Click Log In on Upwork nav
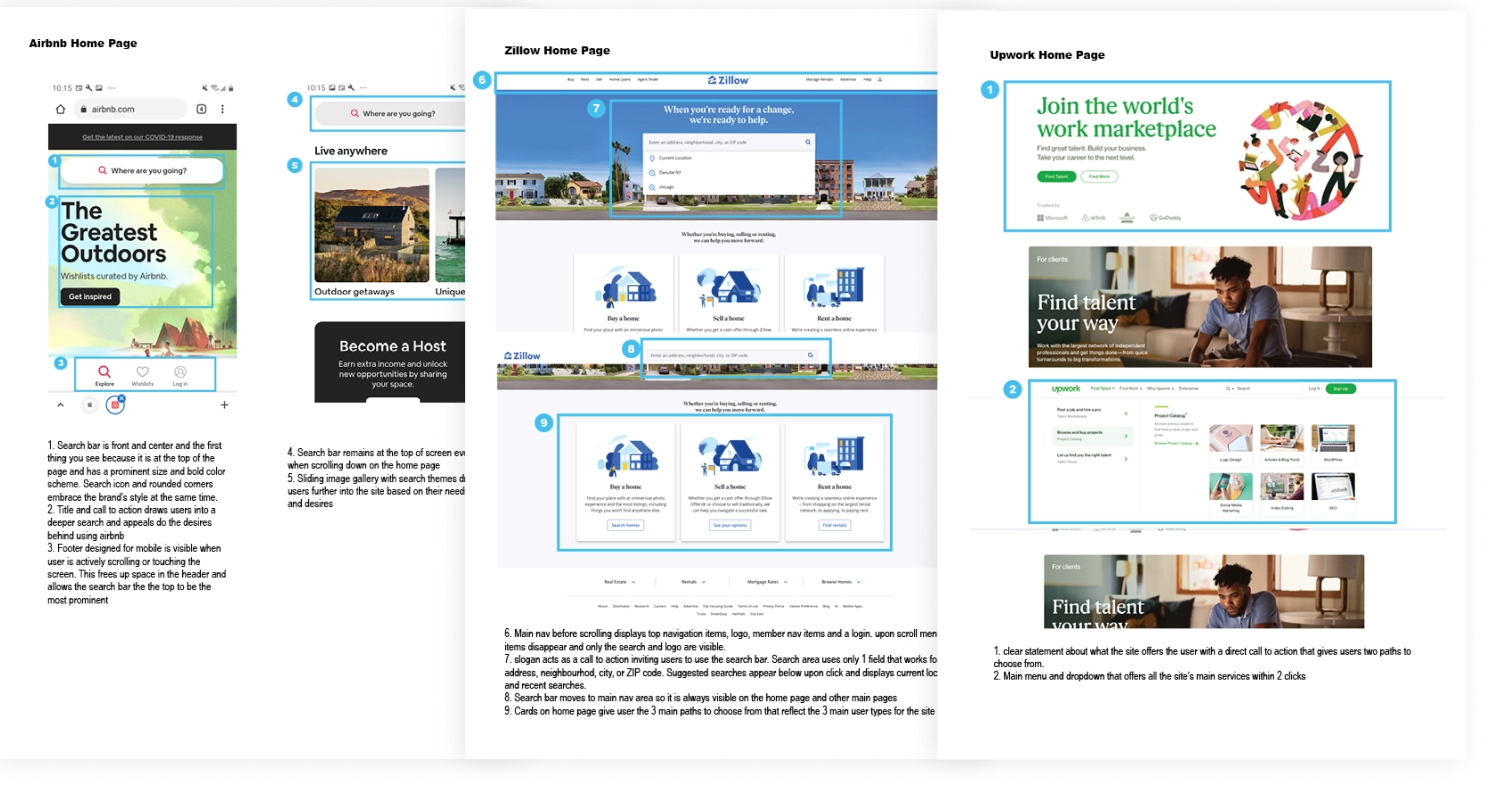The image size is (1487, 788). (1314, 388)
